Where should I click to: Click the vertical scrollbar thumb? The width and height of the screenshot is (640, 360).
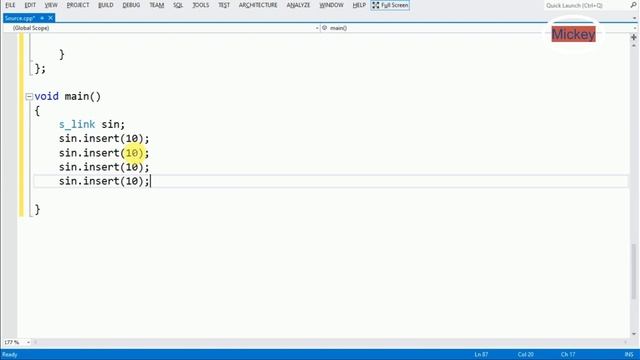[633, 271]
